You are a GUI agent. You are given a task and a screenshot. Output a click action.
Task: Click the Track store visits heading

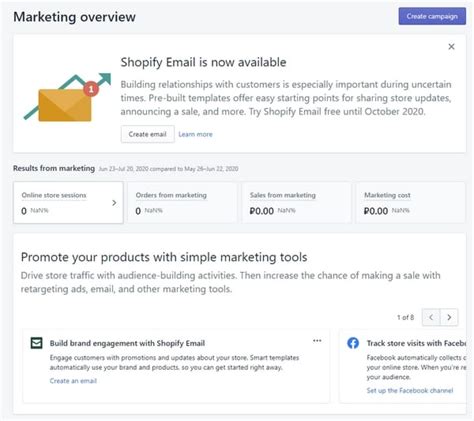pyautogui.click(x=416, y=343)
